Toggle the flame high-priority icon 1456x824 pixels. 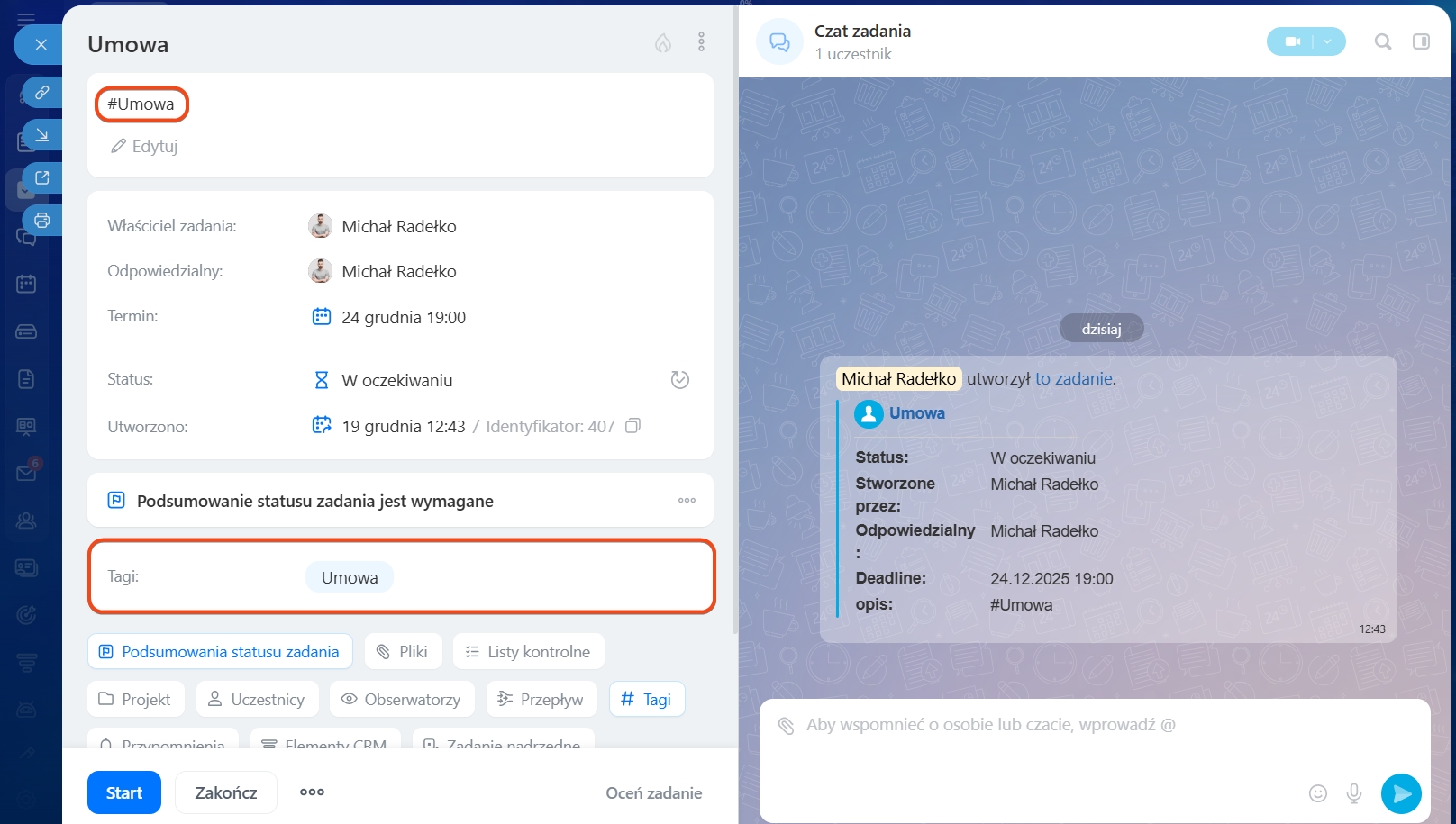[663, 42]
